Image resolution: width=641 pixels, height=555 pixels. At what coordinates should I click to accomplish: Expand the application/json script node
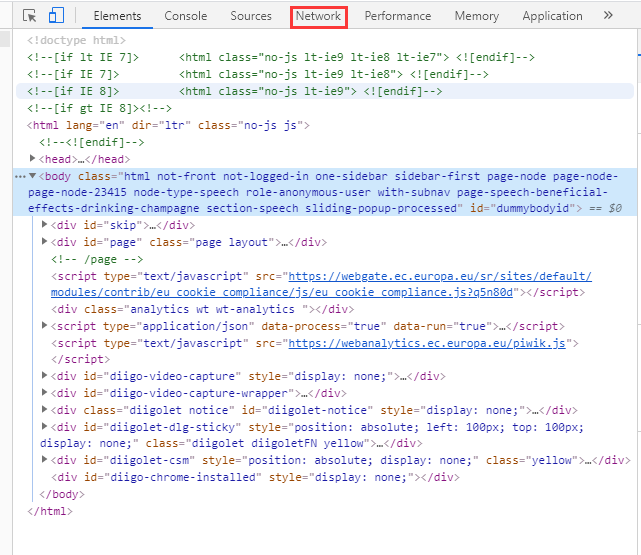(45, 325)
